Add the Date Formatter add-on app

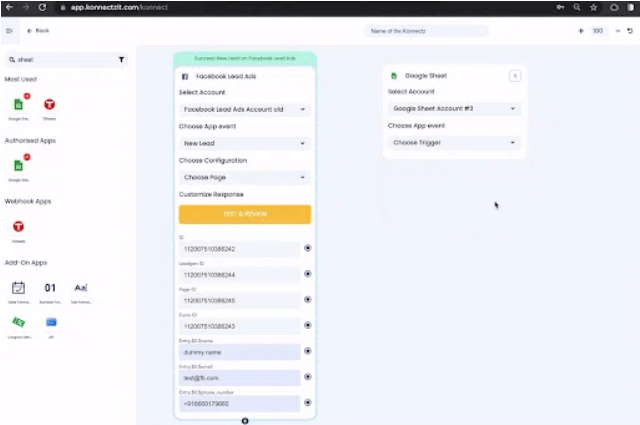(x=18, y=288)
